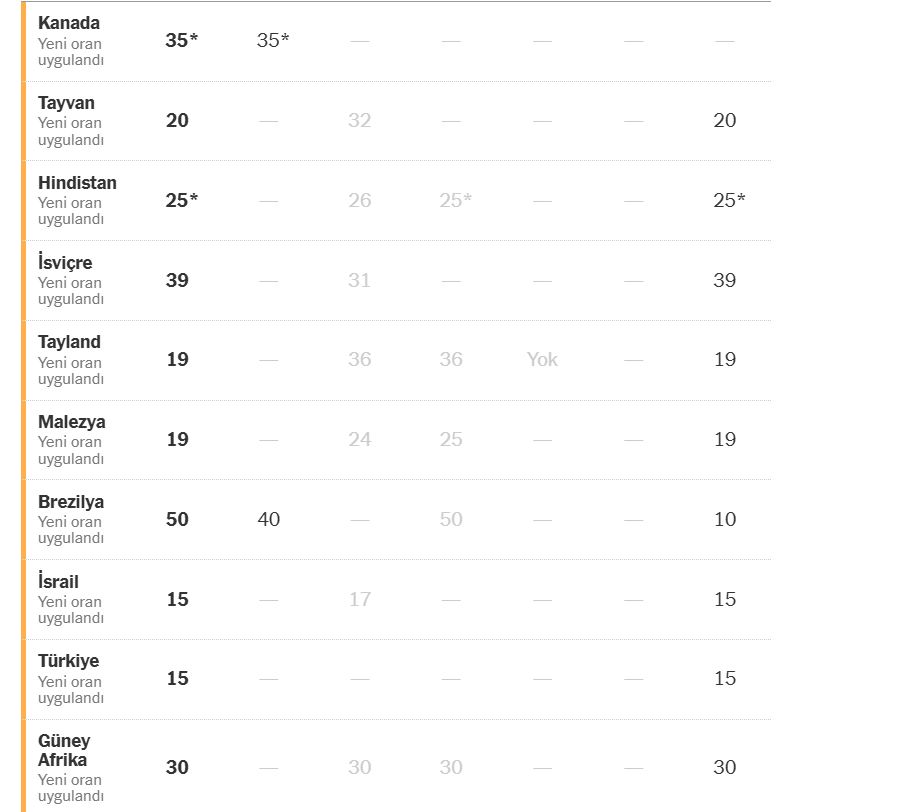Select the Malezya row heading
This screenshot has width=922, height=812.
coord(71,422)
